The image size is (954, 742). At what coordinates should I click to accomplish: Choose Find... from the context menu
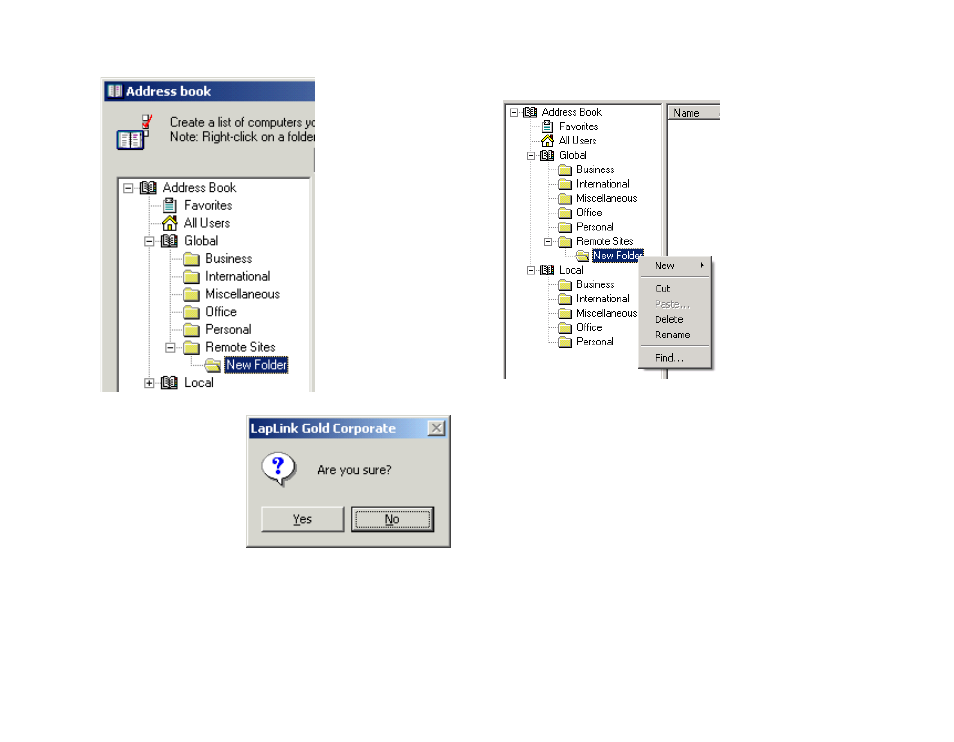675,358
